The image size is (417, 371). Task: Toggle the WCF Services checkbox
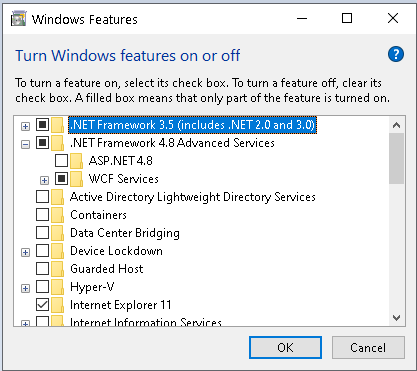[x=61, y=179]
